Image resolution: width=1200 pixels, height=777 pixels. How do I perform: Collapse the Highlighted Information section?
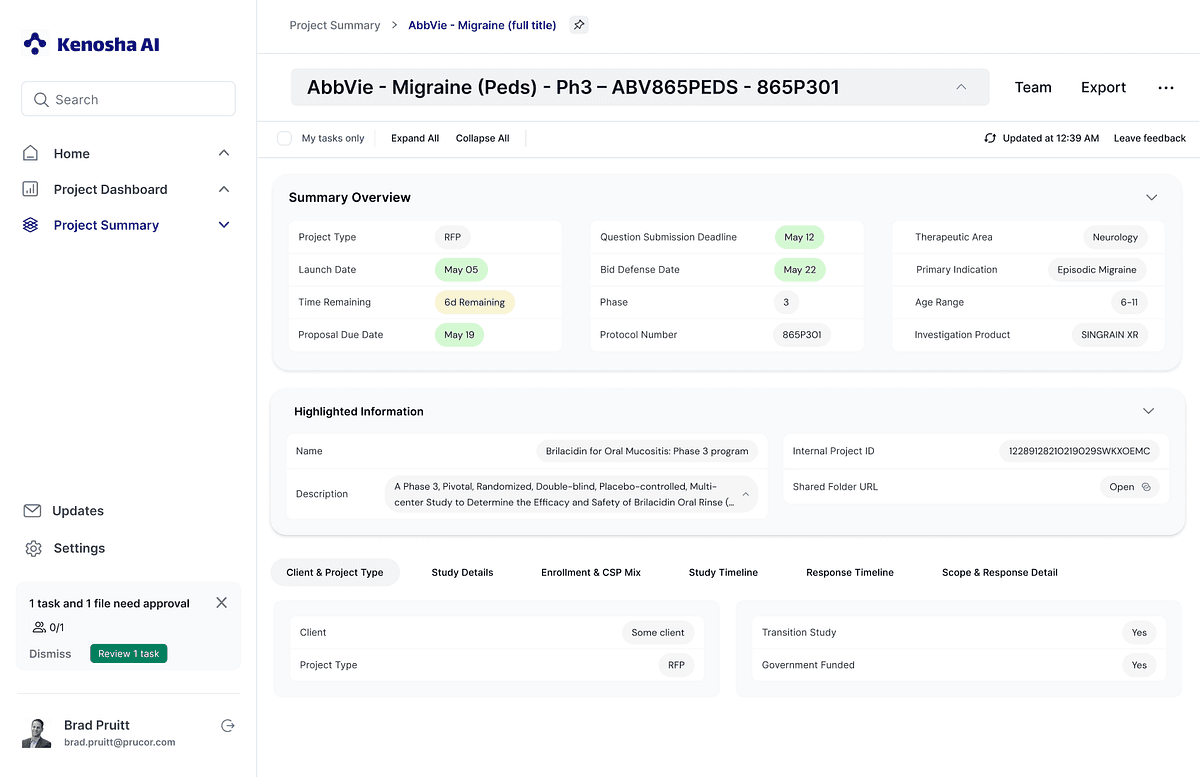tap(1149, 411)
